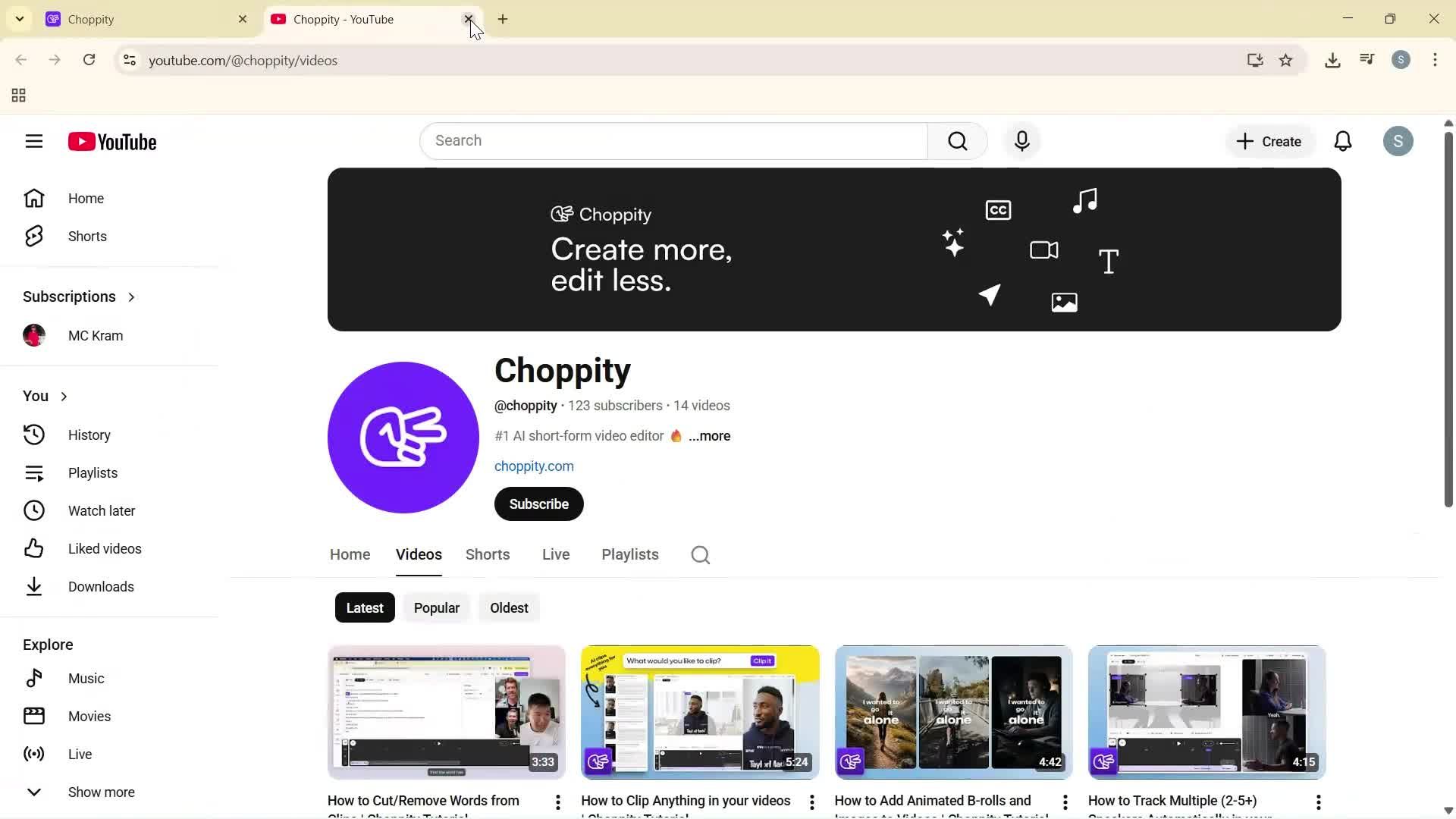Open the How to Clip Anything video thumbnail
Image resolution: width=1456 pixels, height=819 pixels.
(699, 712)
